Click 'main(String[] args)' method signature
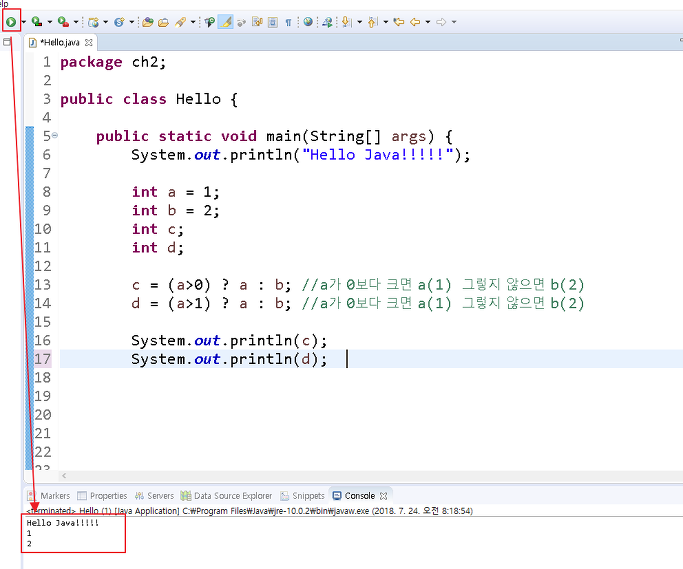Viewport: 683px width, 569px height. click(350, 136)
